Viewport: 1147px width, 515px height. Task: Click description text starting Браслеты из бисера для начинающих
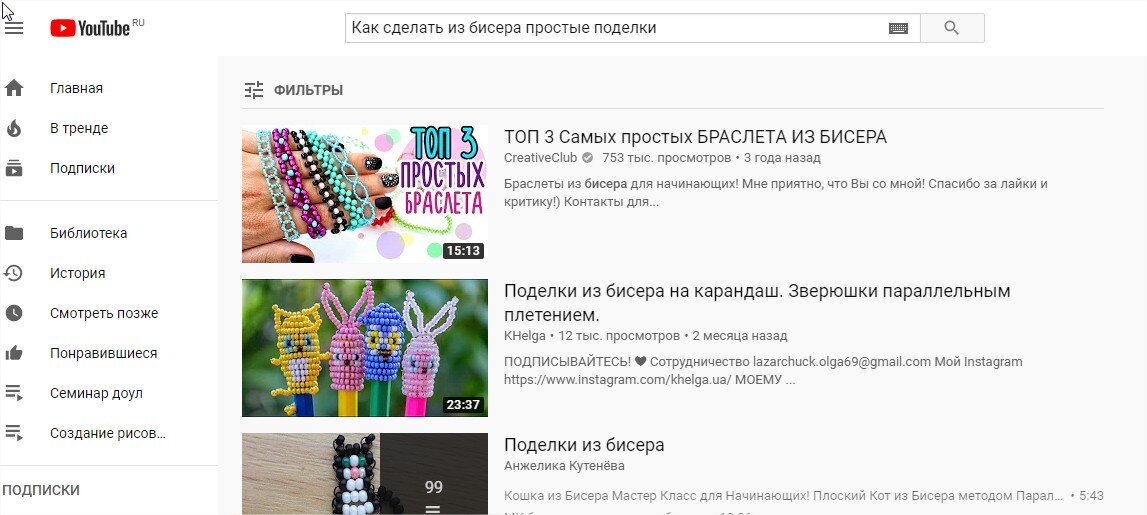click(775, 193)
